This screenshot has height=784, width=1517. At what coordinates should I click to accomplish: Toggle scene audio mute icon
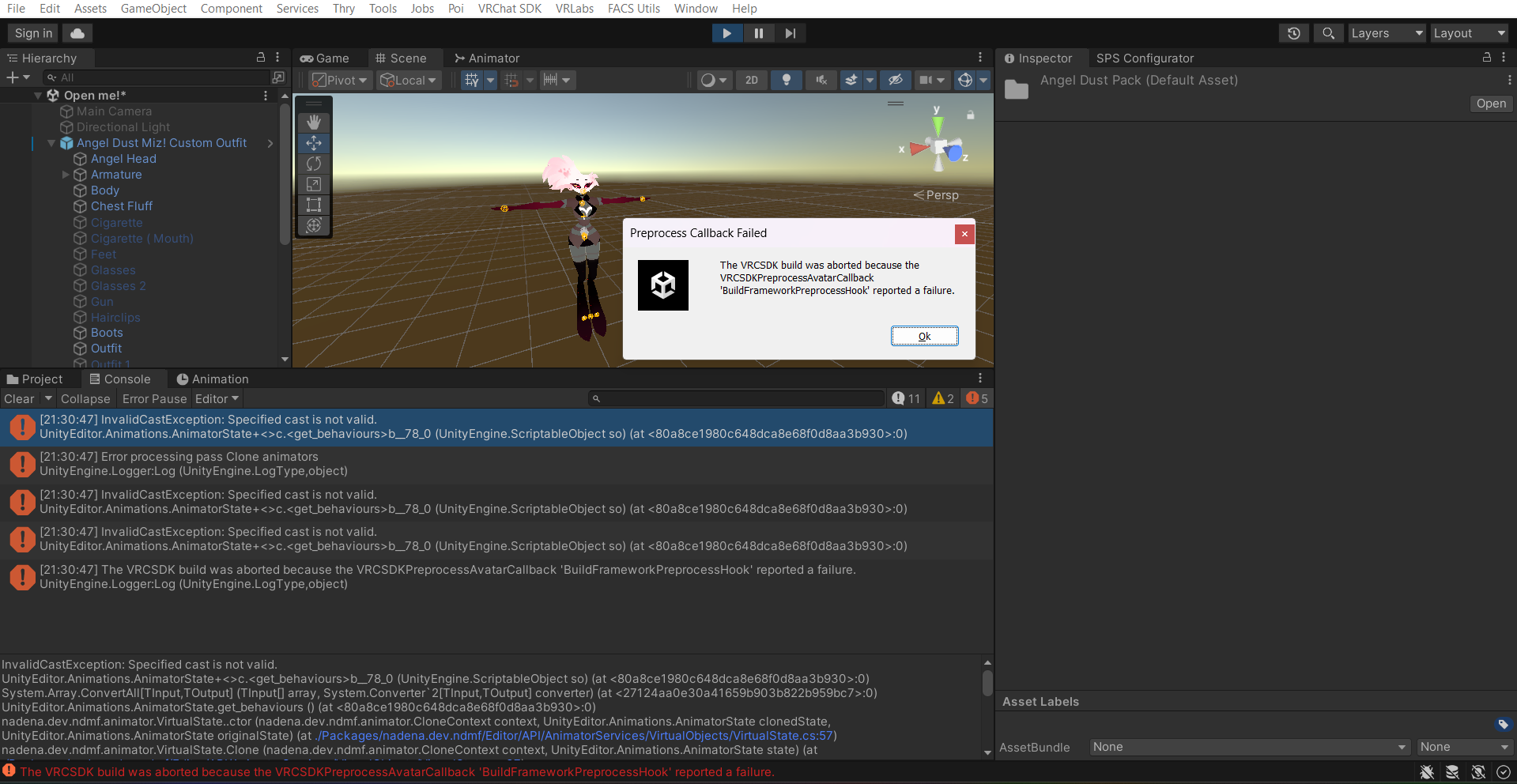coord(821,80)
